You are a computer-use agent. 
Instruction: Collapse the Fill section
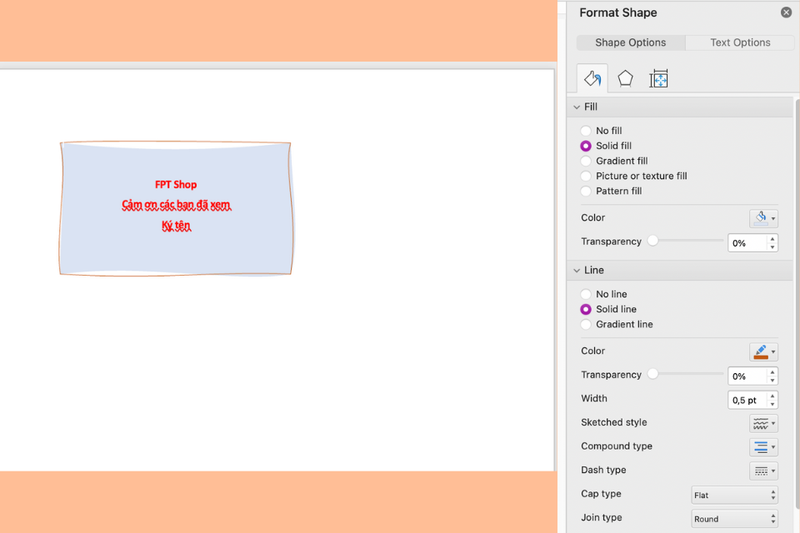(x=577, y=107)
